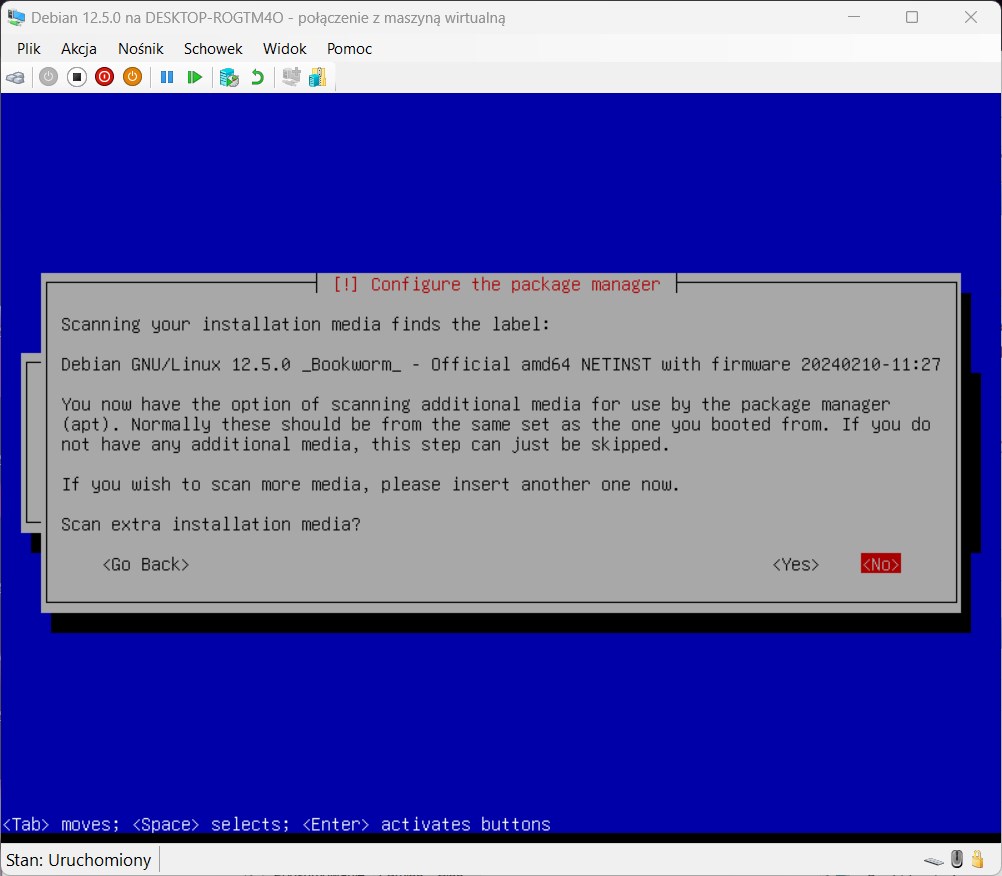This screenshot has height=876, width=1002.
Task: Pause the virtual machine
Action: pos(167,77)
